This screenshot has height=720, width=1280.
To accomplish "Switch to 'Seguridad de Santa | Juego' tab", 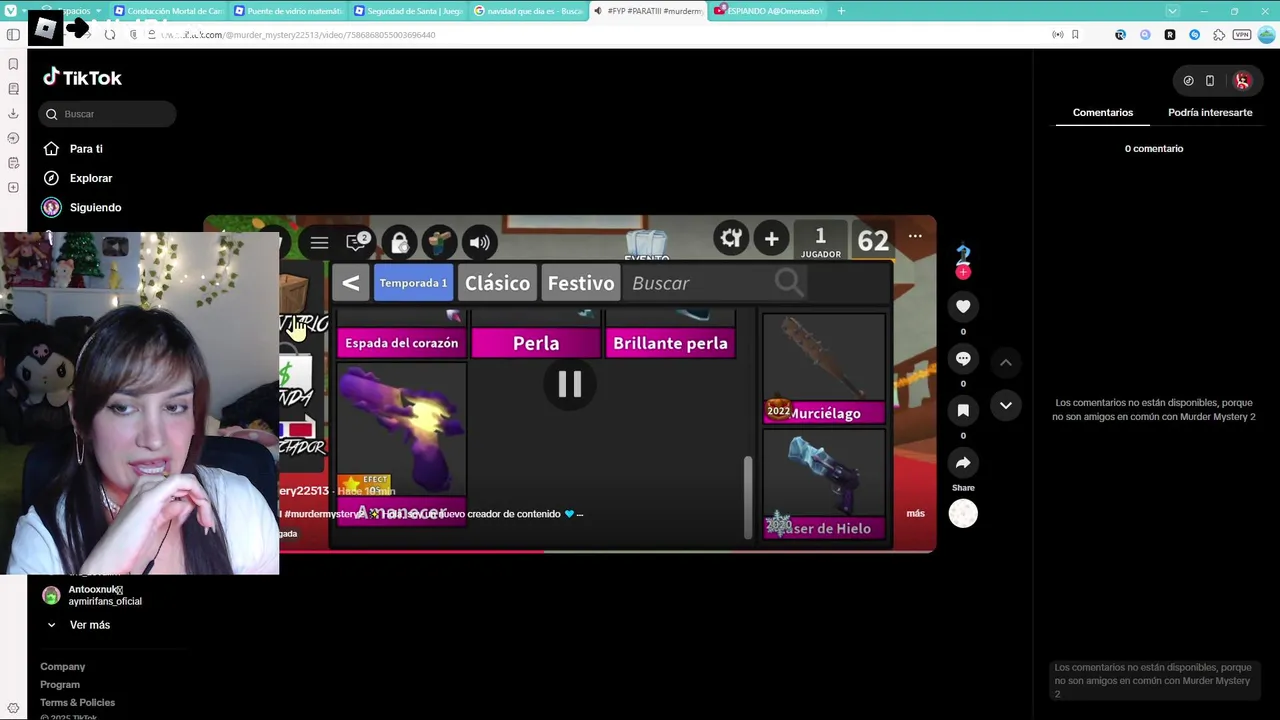I will [x=408, y=11].
